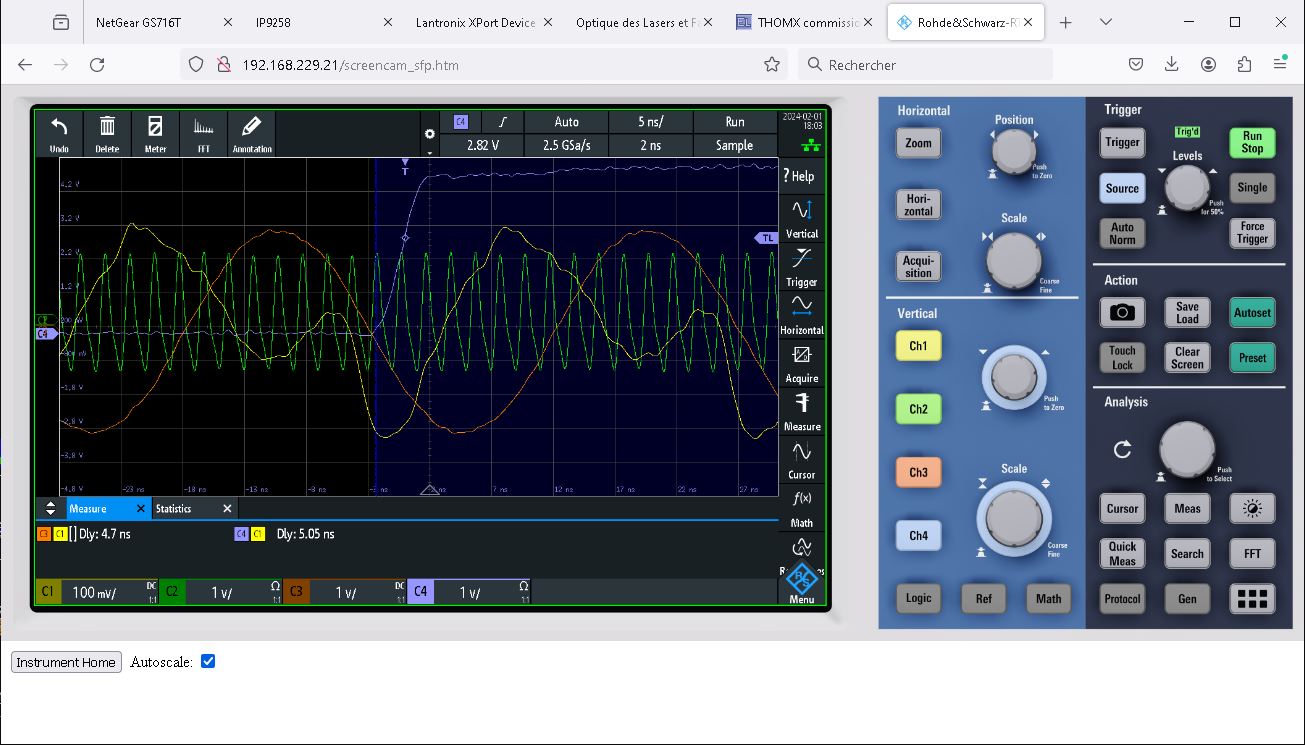Open the settings gear above the waveform

click(430, 134)
